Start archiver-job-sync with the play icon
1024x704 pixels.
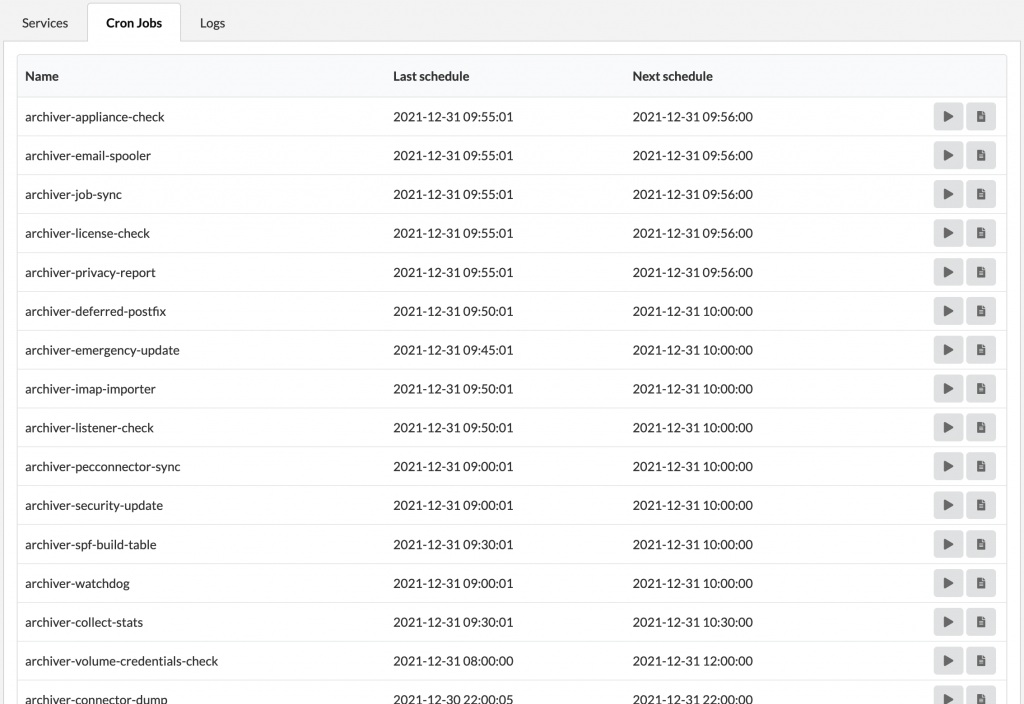point(948,195)
